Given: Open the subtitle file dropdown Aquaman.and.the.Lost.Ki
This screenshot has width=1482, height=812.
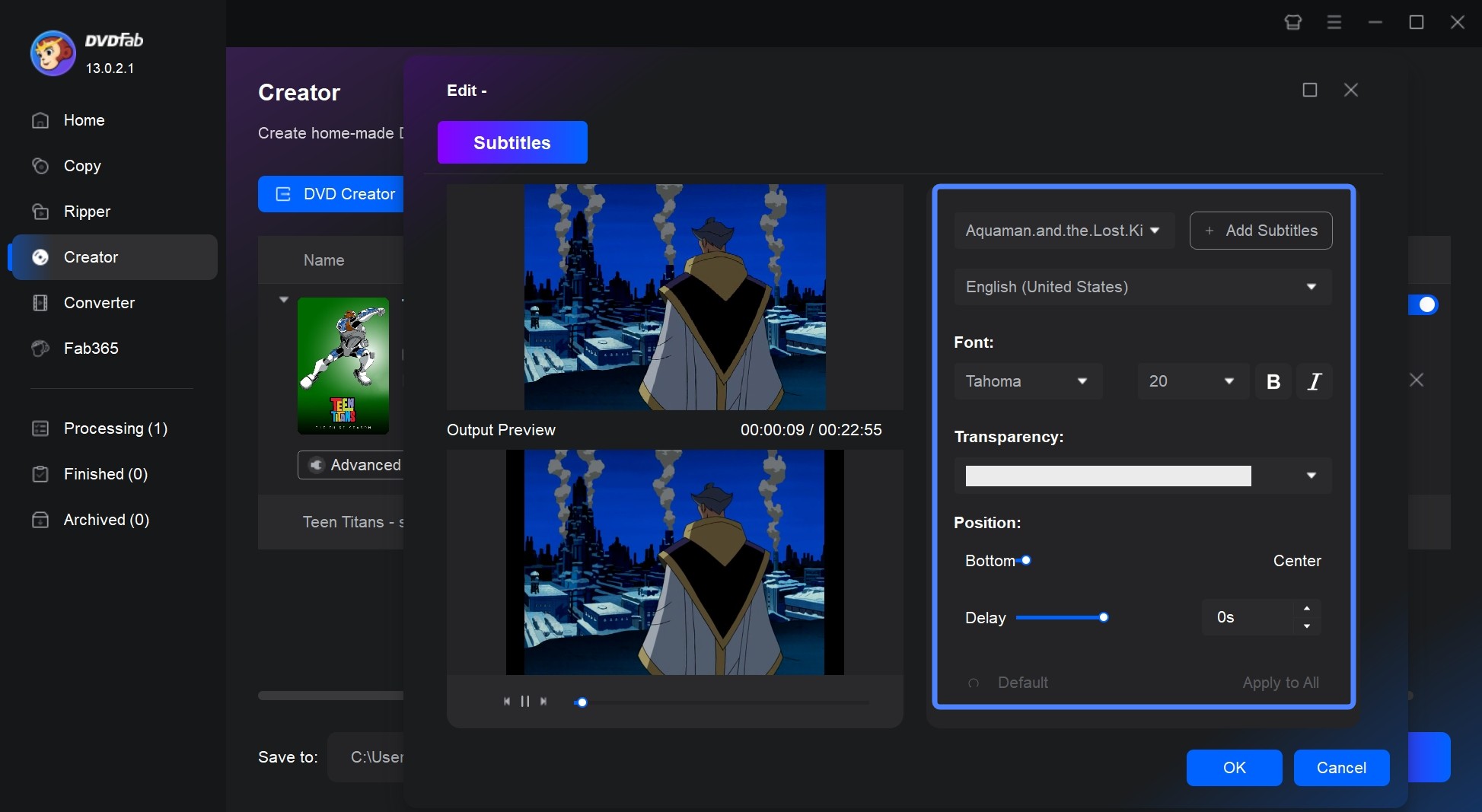Looking at the screenshot, I should [1064, 231].
